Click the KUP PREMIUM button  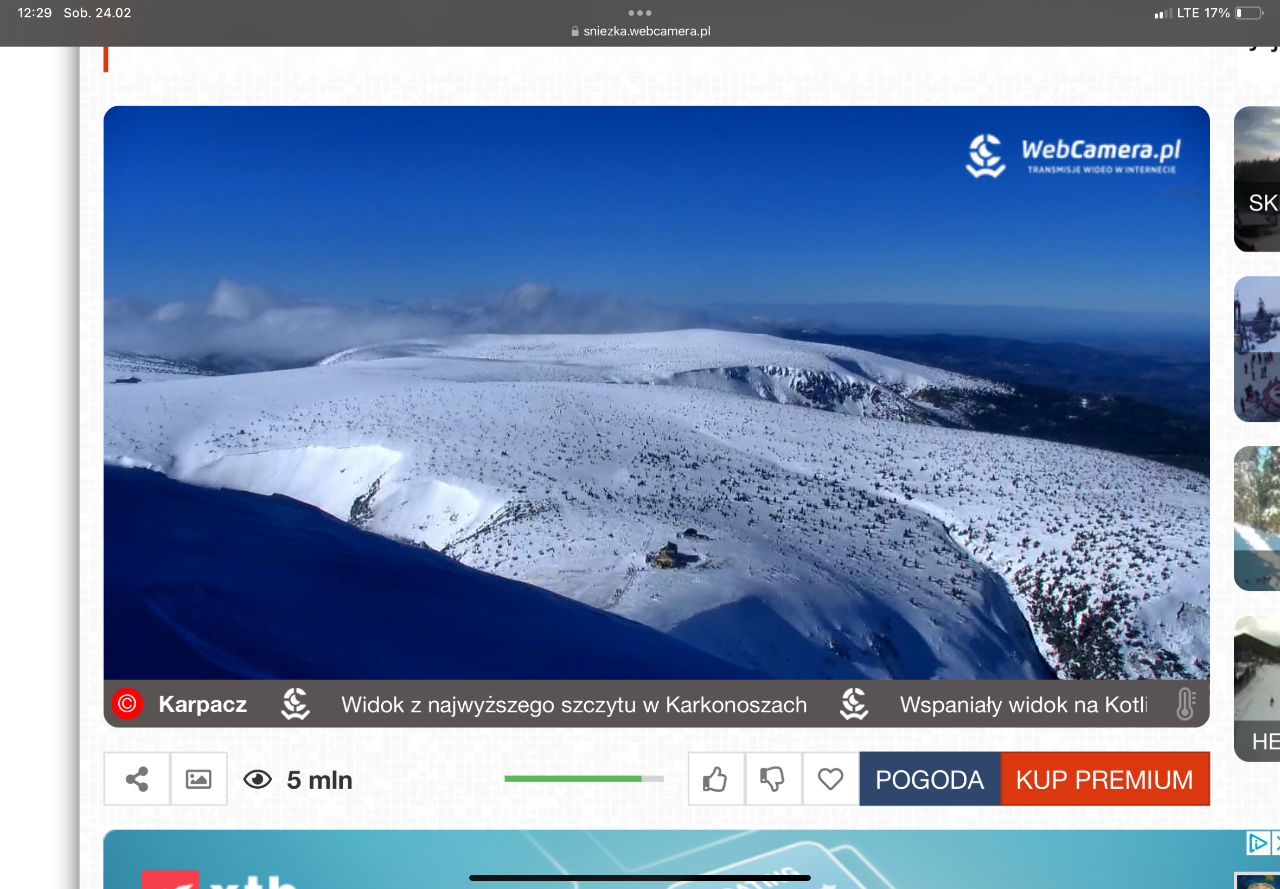click(x=1105, y=779)
